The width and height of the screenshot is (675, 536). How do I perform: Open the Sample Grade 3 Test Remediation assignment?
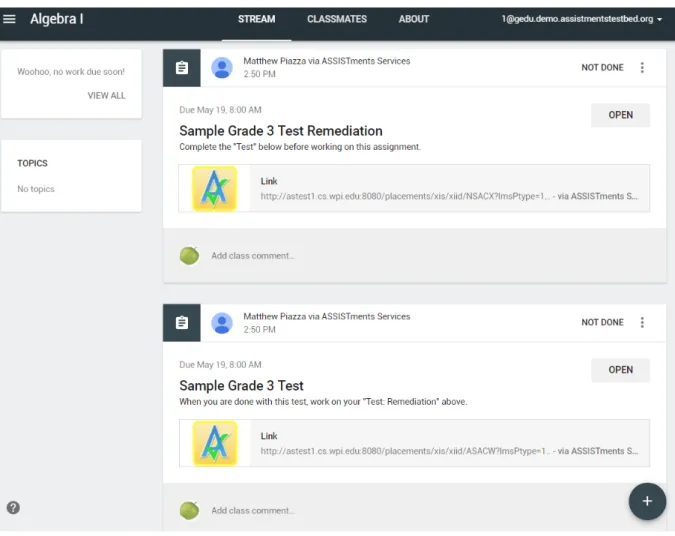[620, 115]
